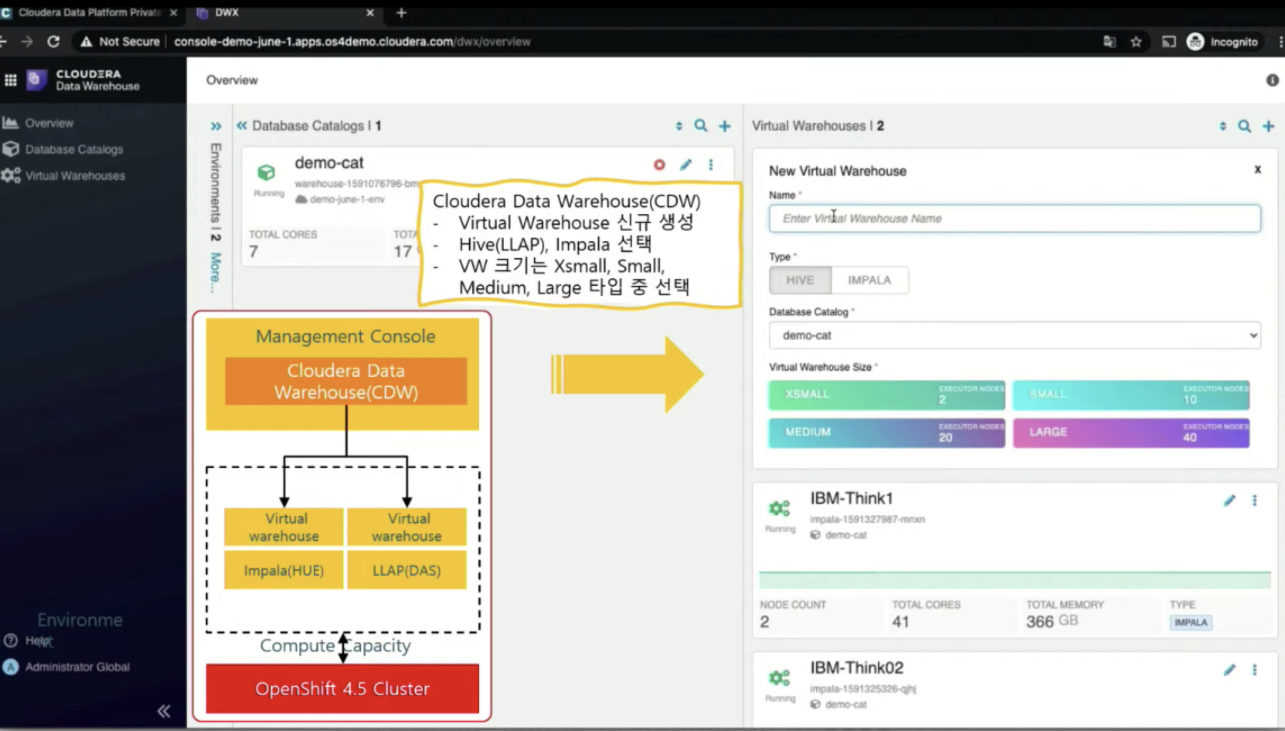Open demo-cat more options menu

[711, 165]
